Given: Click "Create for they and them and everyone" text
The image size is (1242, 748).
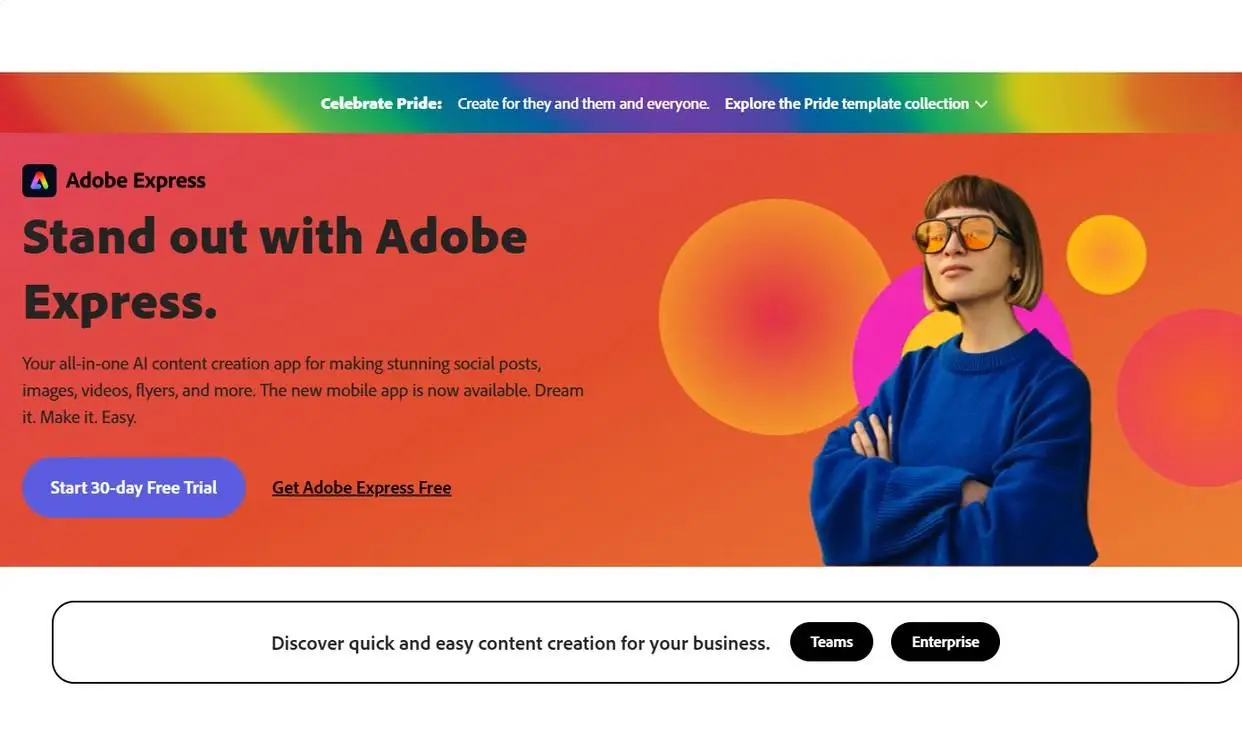Looking at the screenshot, I should (583, 104).
